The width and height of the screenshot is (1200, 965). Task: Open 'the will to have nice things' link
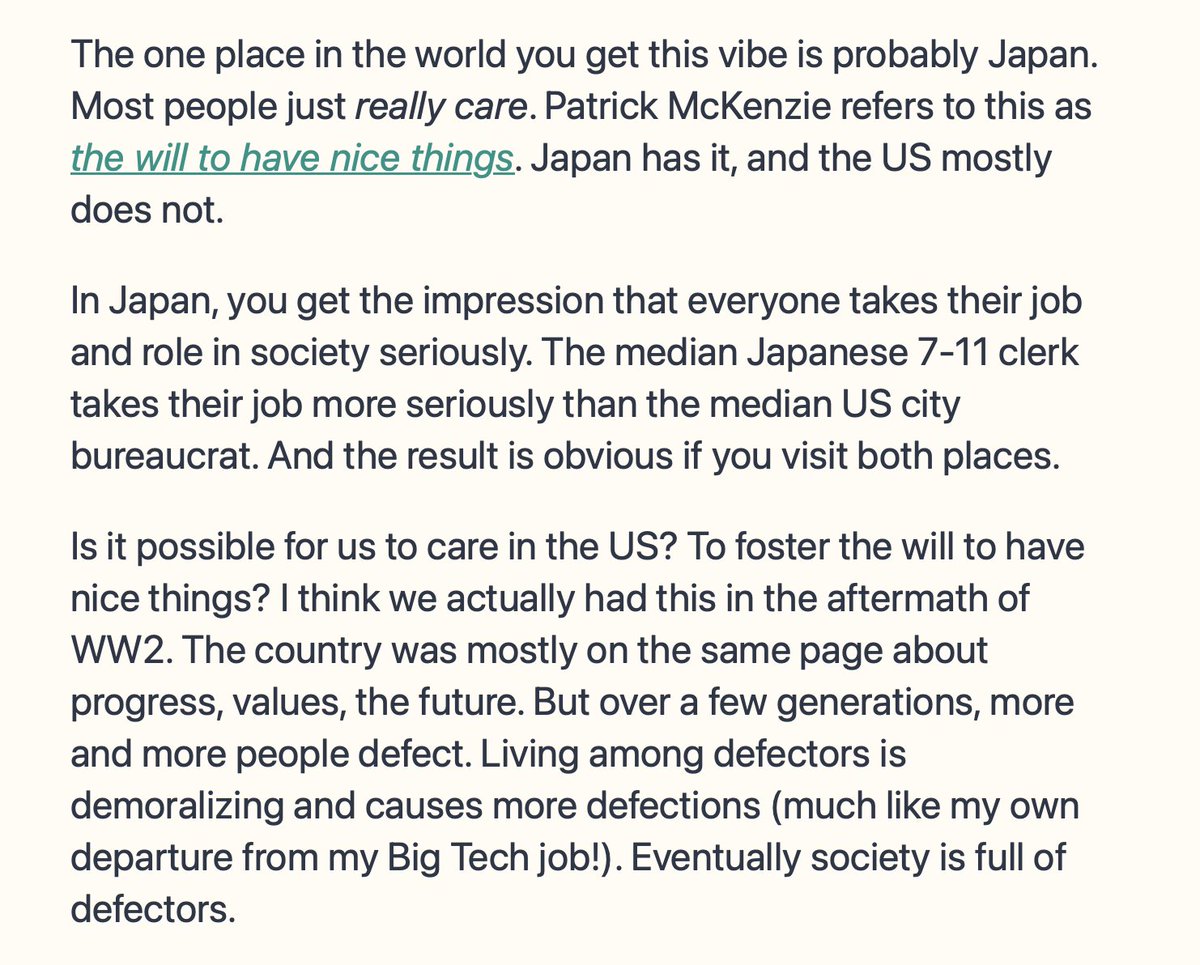coord(292,159)
